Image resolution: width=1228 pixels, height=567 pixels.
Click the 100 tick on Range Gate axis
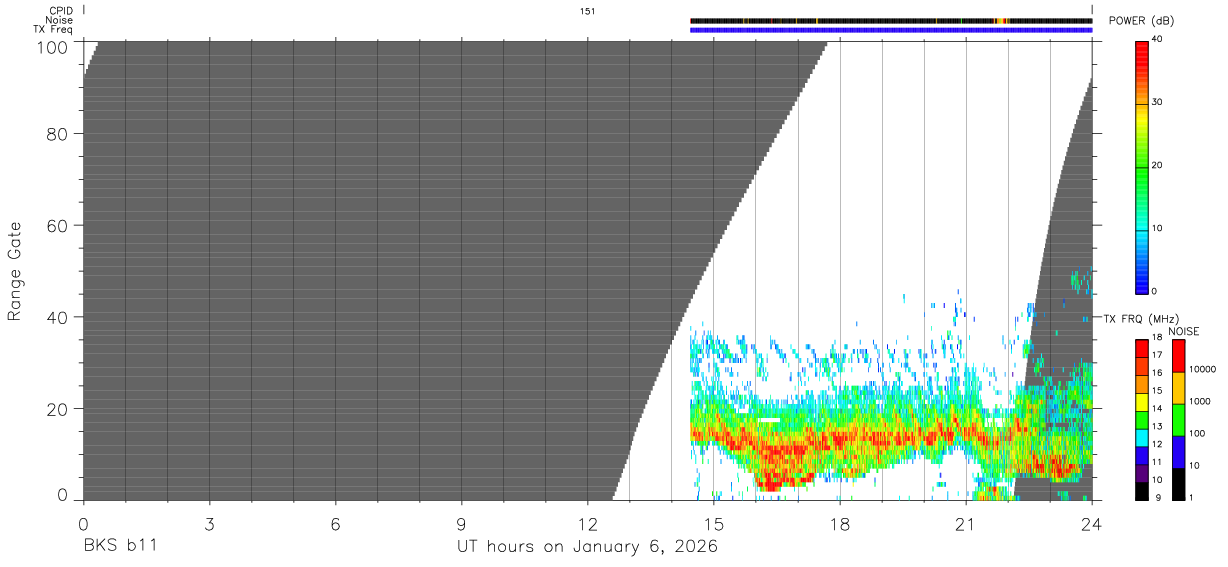52,46
